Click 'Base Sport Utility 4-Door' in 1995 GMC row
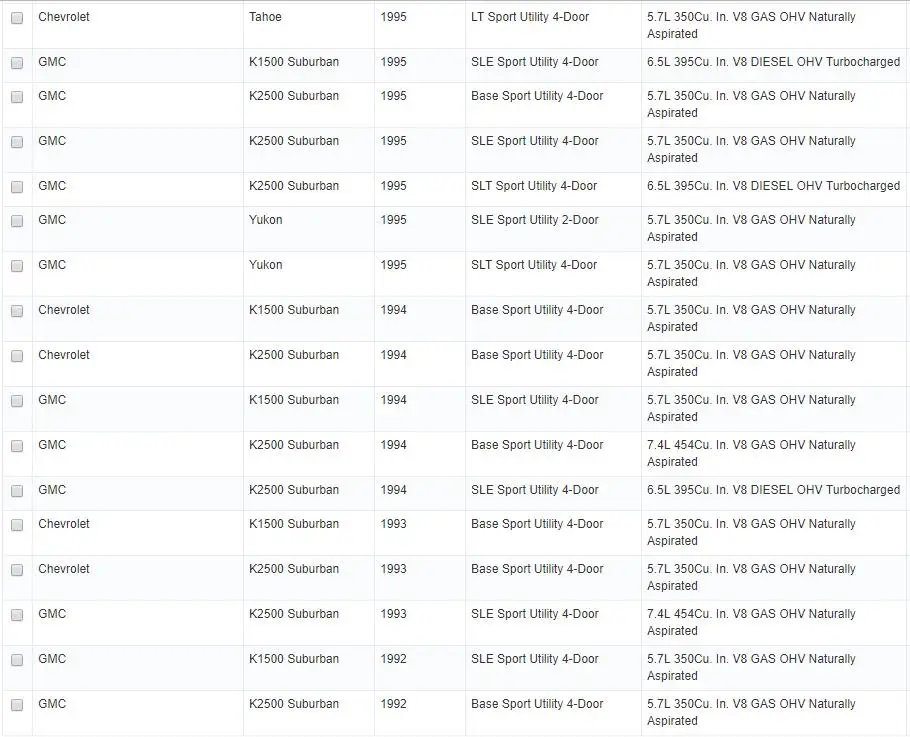Image resolution: width=910 pixels, height=737 pixels. (537, 96)
